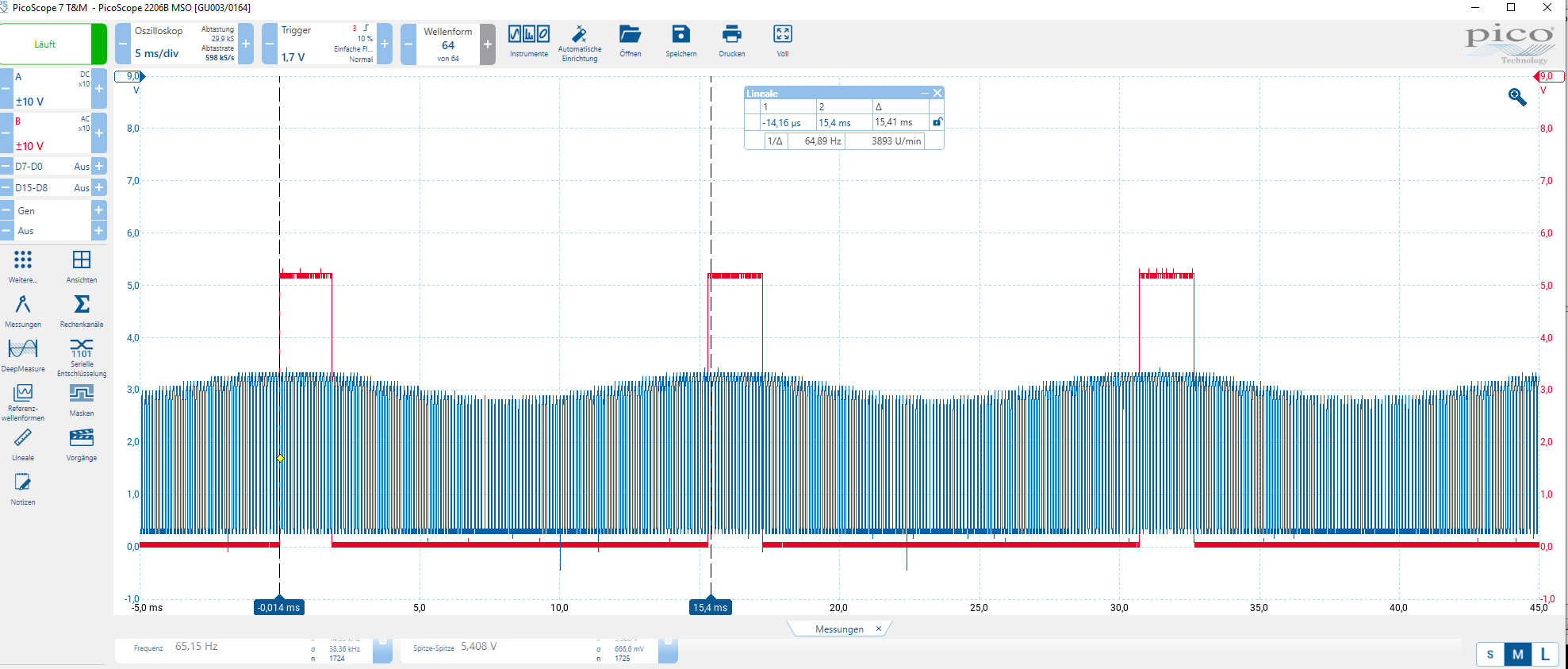Open Serielle Entschlüsselung tool

[82, 357]
